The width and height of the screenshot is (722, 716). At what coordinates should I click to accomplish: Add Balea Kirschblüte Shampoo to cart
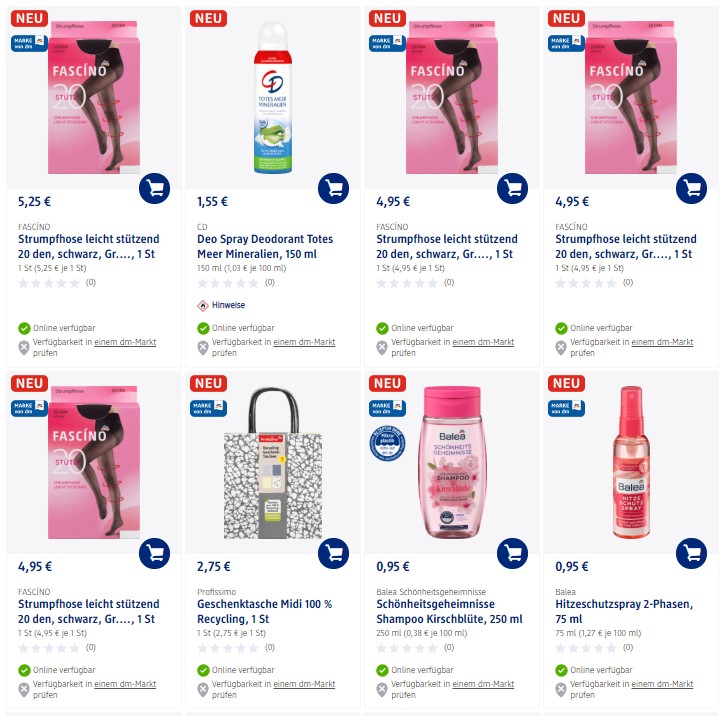point(512,553)
